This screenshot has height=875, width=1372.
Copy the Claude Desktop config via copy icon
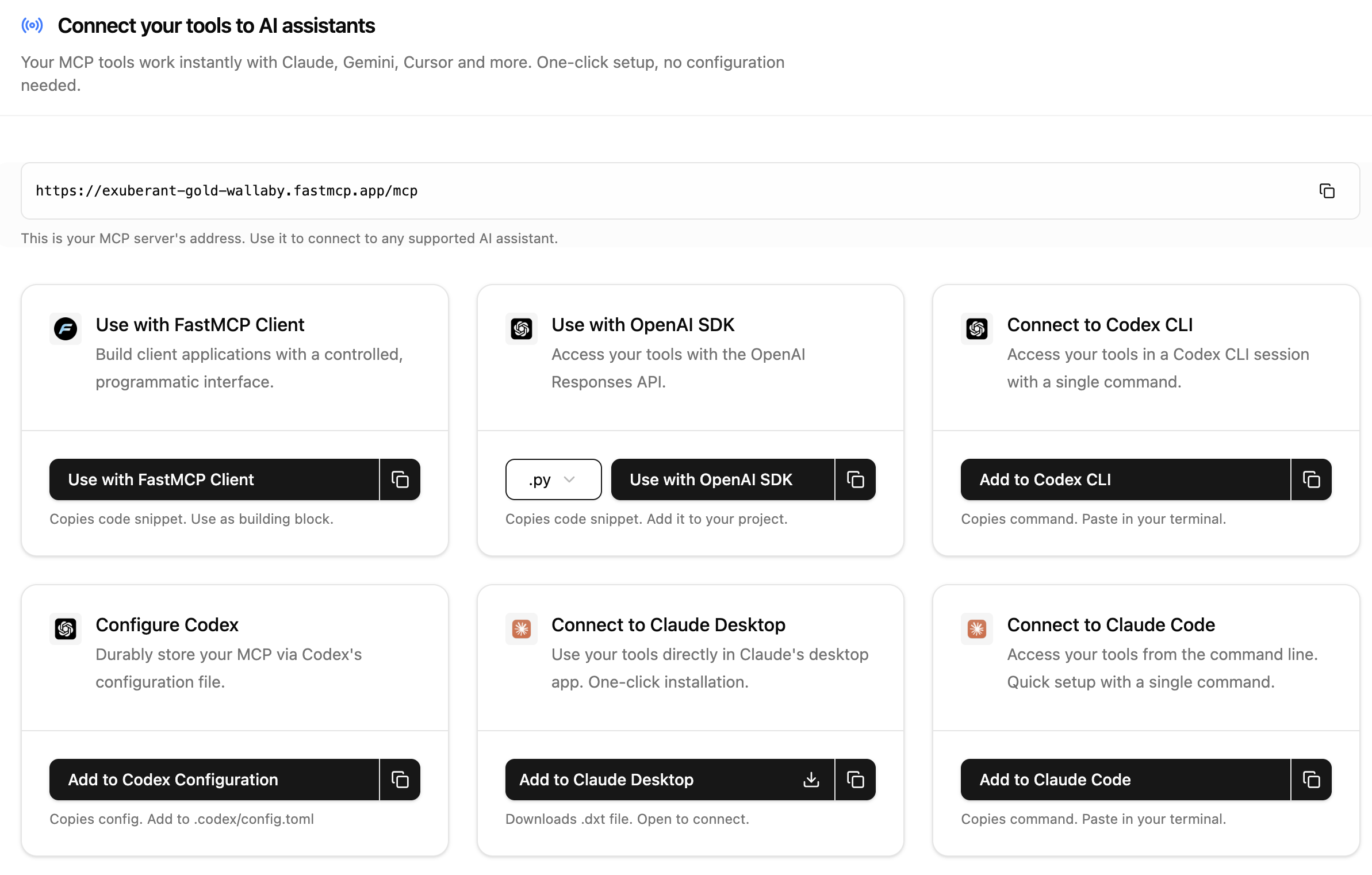click(x=855, y=780)
